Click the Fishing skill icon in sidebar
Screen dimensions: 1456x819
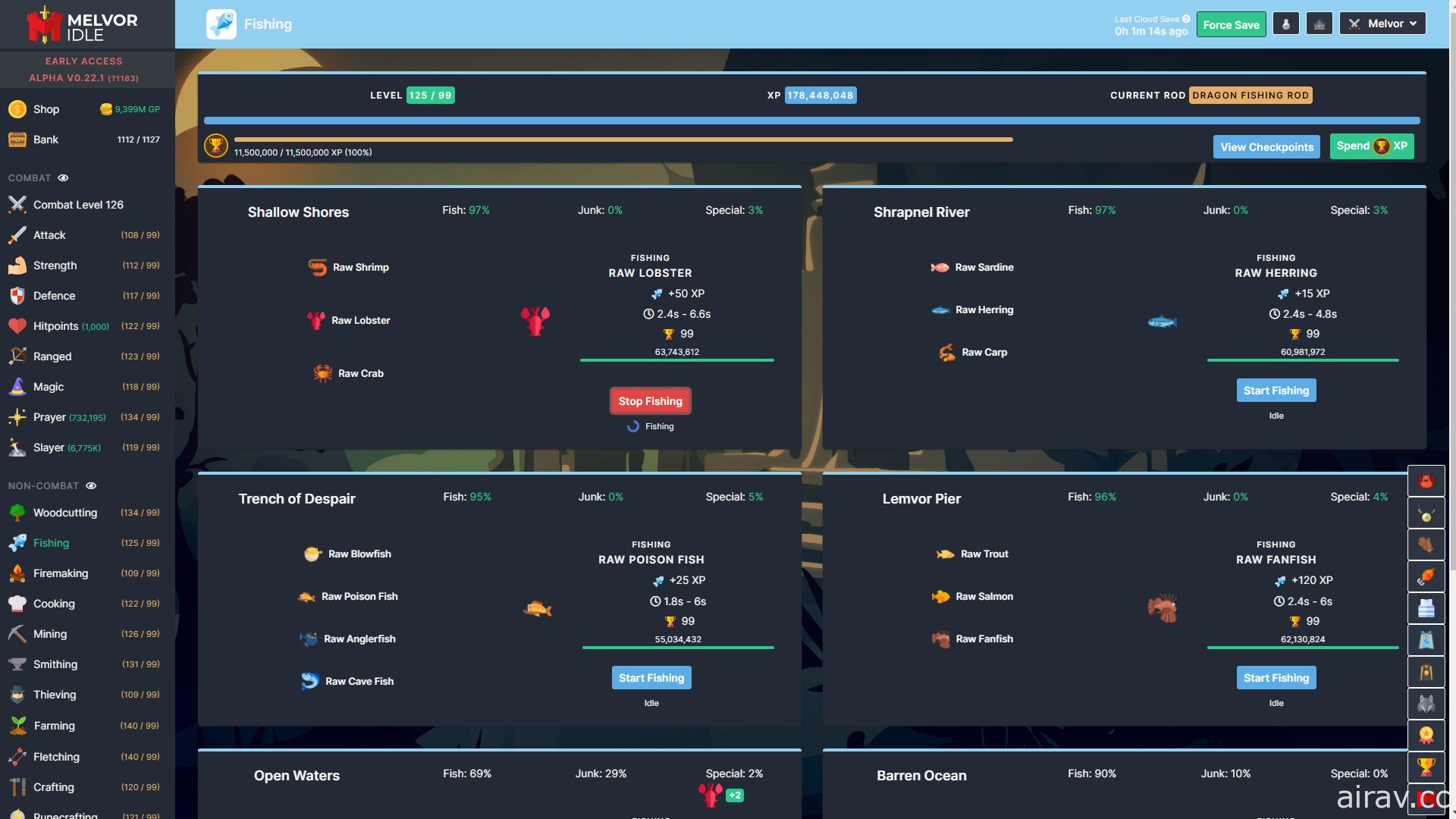[x=17, y=543]
